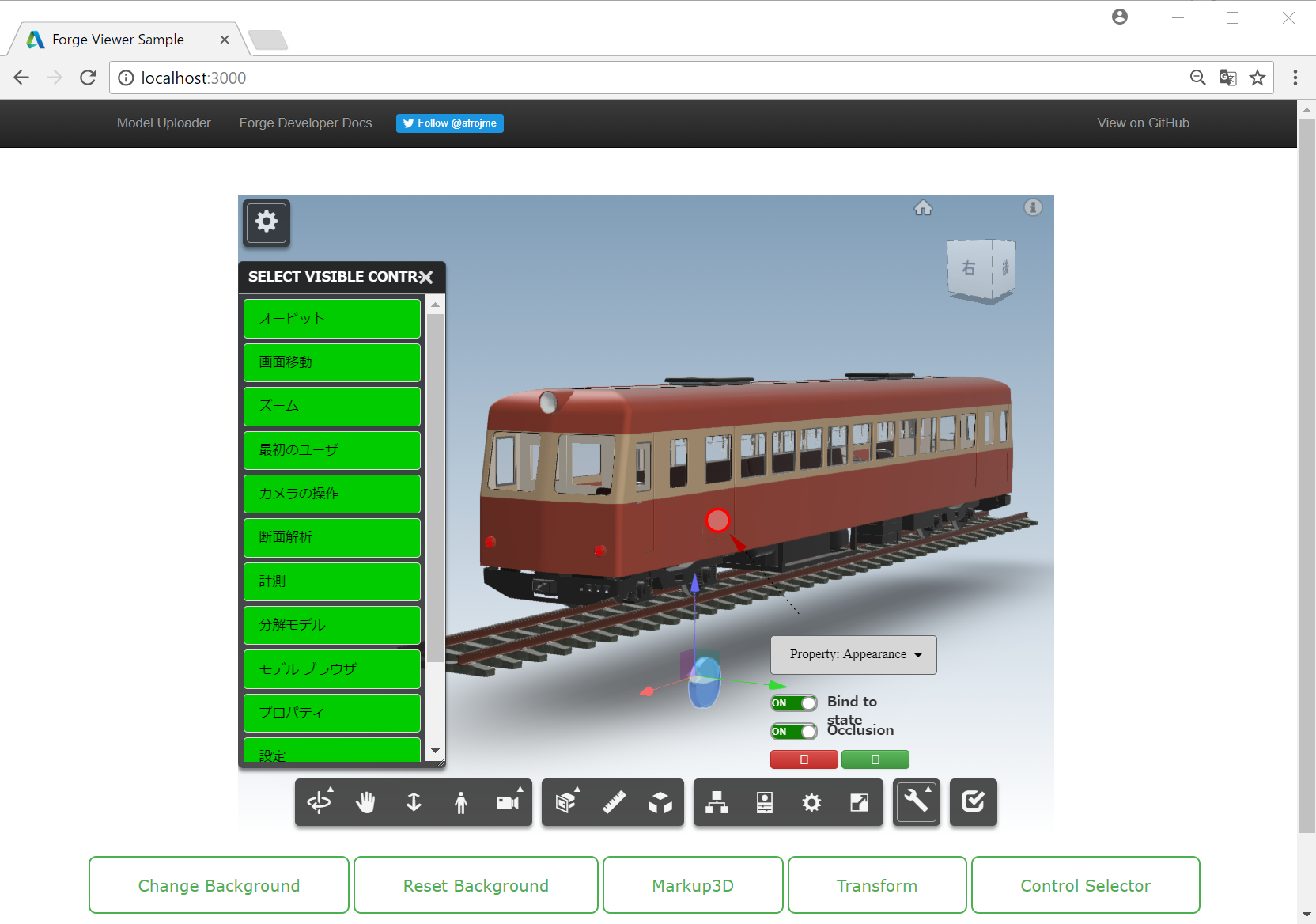The height and width of the screenshot is (924, 1316).
Task: Enter First Person walk mode
Action: pos(461,802)
